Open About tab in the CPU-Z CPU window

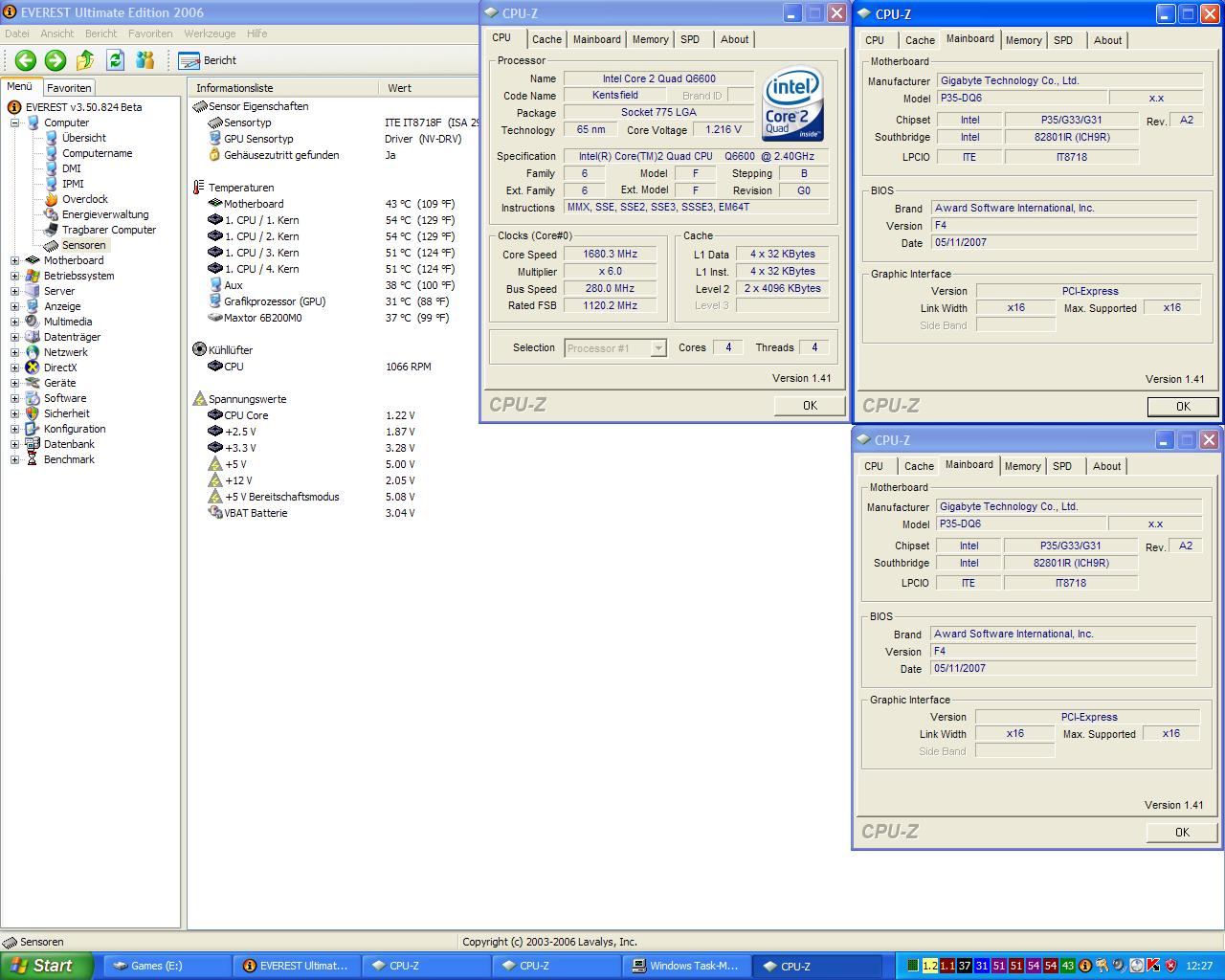click(735, 39)
